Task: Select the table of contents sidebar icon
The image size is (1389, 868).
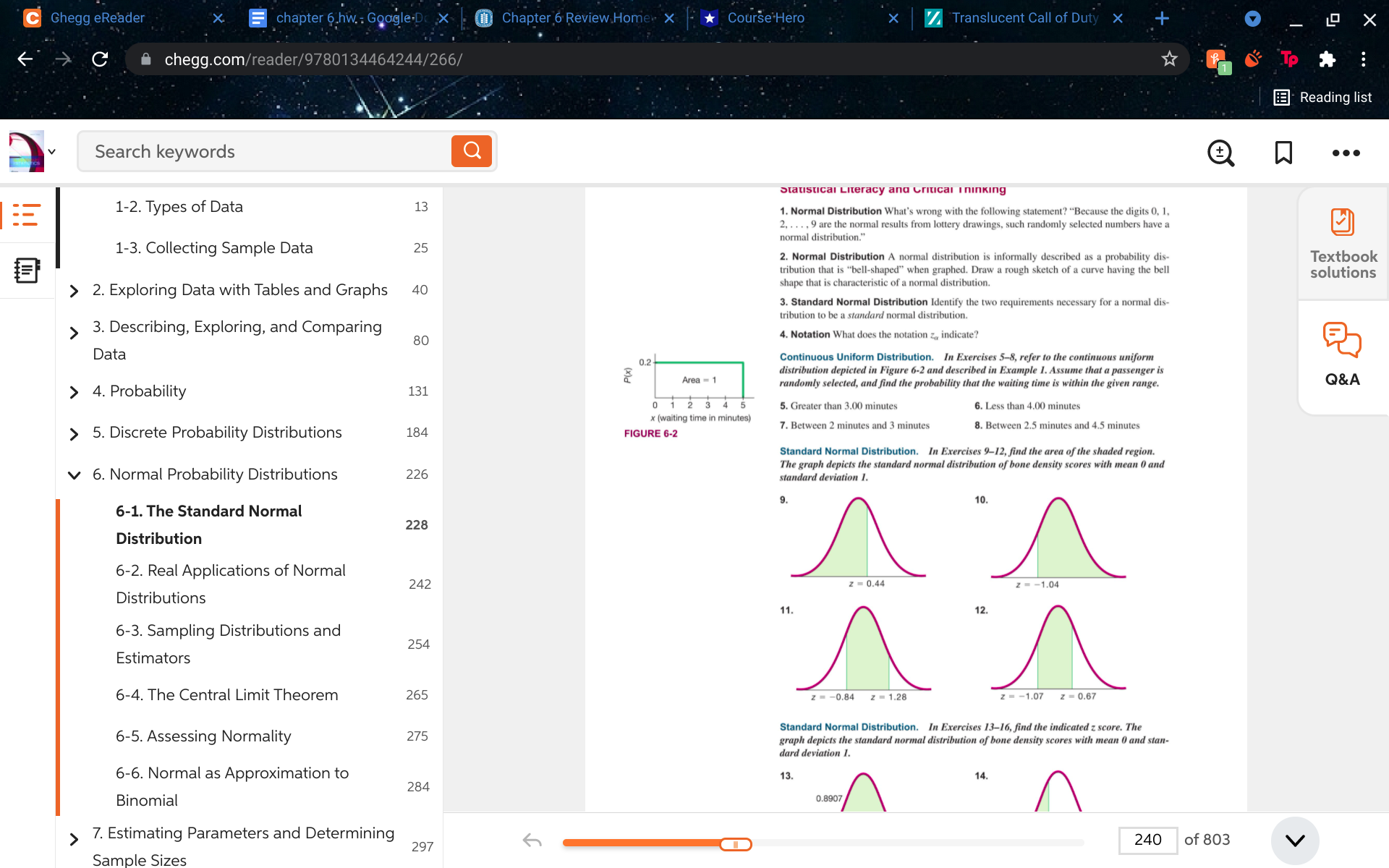Action: (x=26, y=215)
